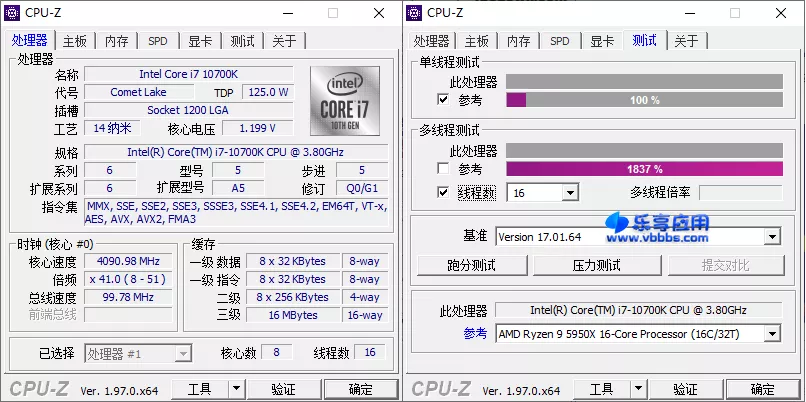Click the 核心速度 value 4090.98 MHz
Image resolution: width=806 pixels, height=402 pixels.
pos(128,261)
